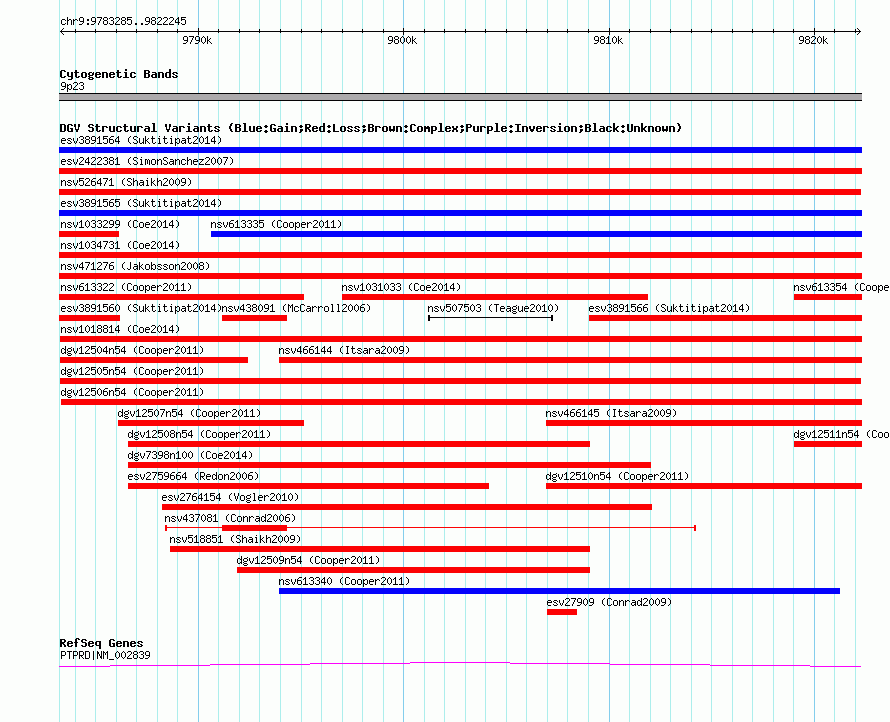
Task: Select esv3891560 (Suktitipat2014) label
Action: tap(140, 308)
